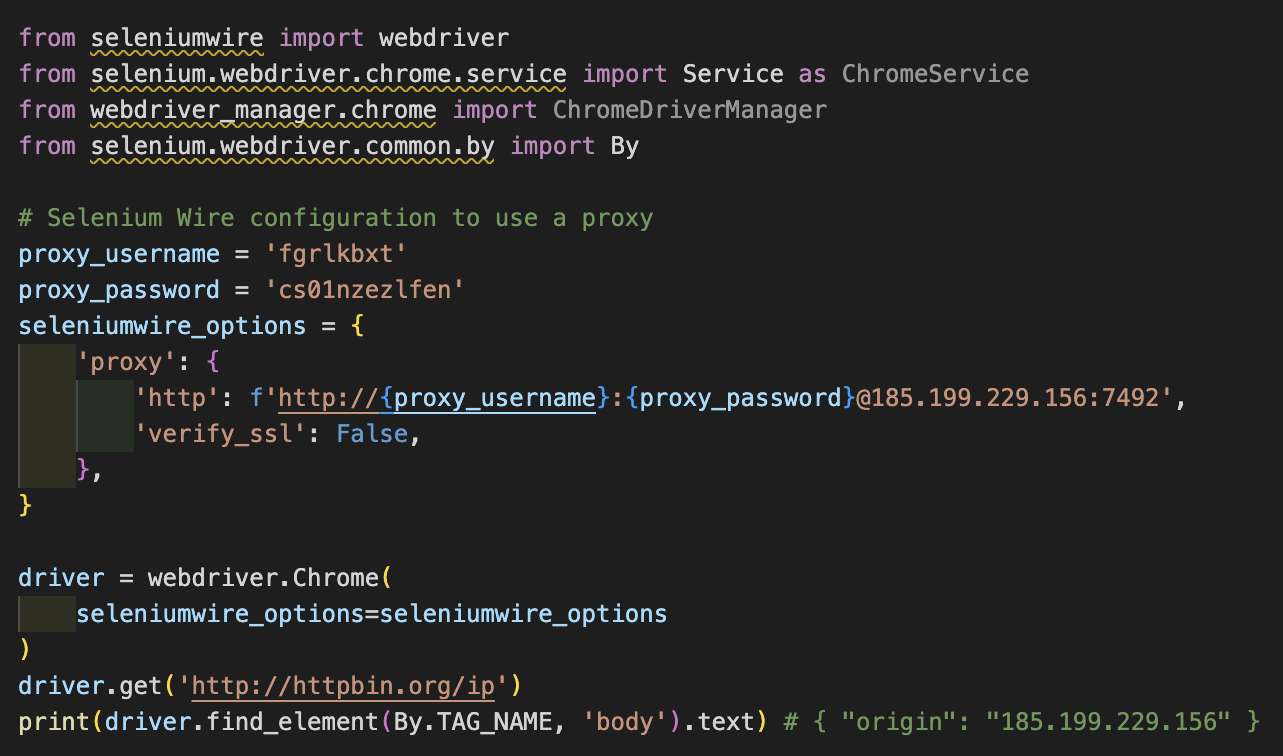Click the 'proxy_username' variable assignment
Screen dimensions: 1283x756
tap(119, 254)
